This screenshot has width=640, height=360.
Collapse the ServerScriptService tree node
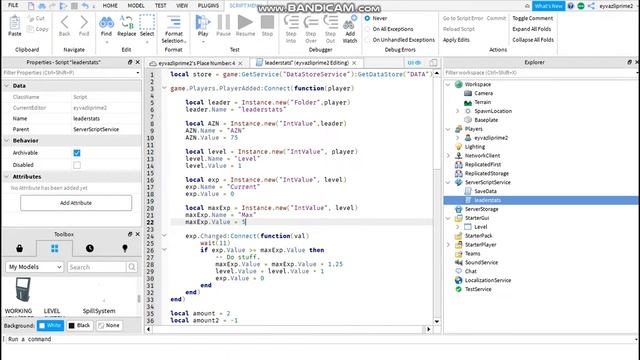448,182
